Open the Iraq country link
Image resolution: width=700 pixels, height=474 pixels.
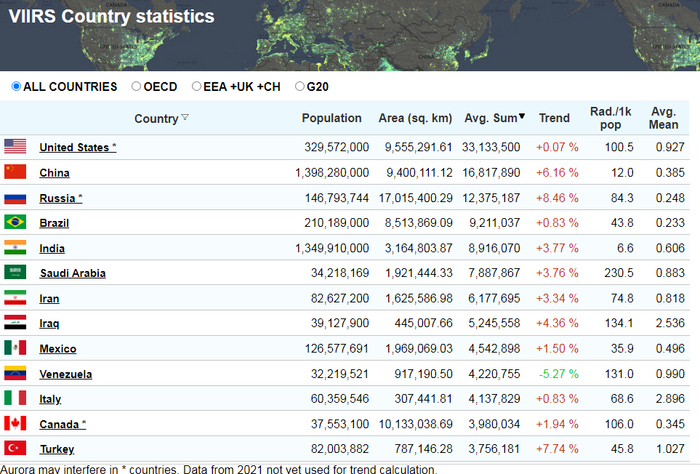49,323
